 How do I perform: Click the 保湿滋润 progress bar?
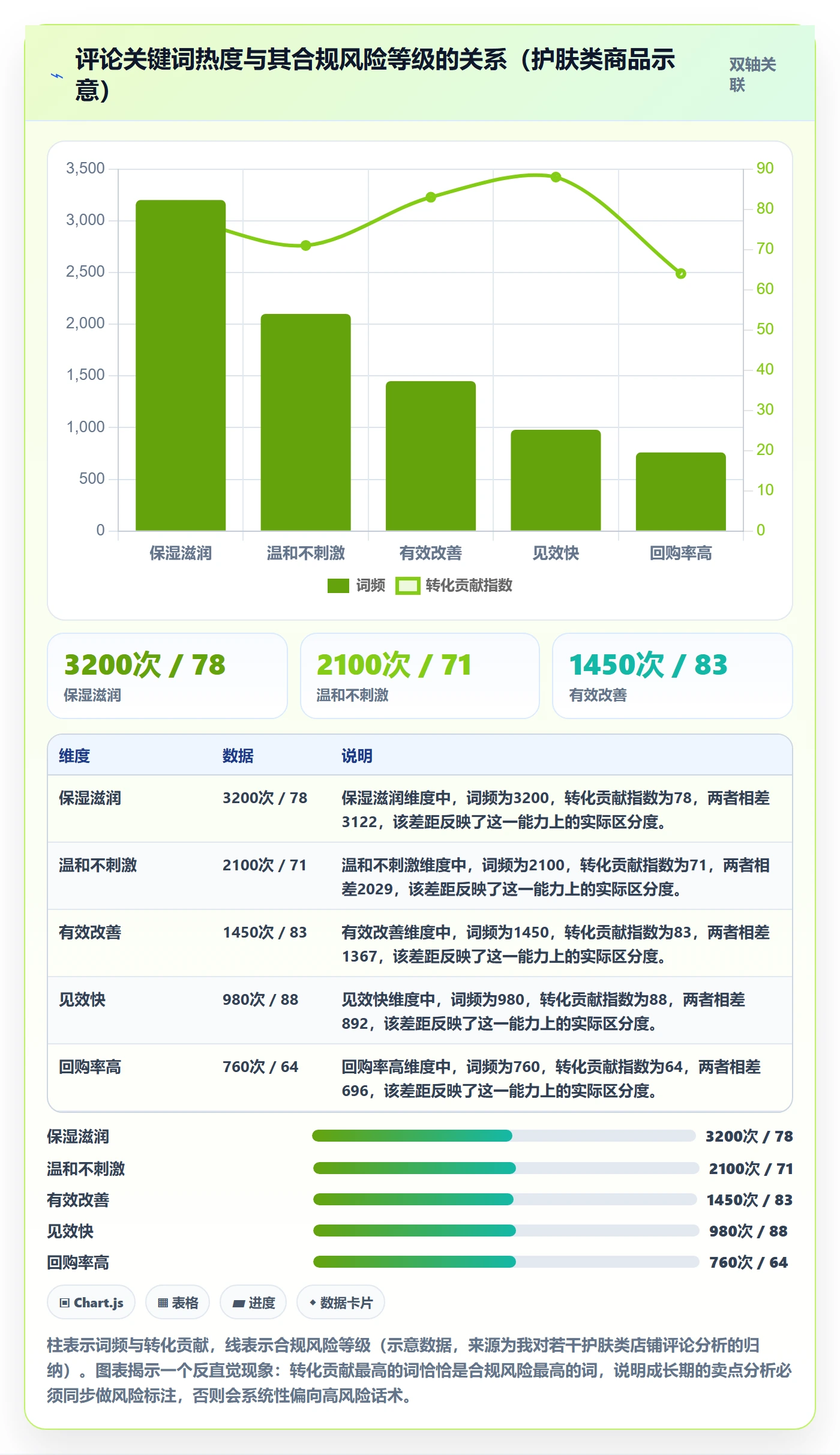503,1136
